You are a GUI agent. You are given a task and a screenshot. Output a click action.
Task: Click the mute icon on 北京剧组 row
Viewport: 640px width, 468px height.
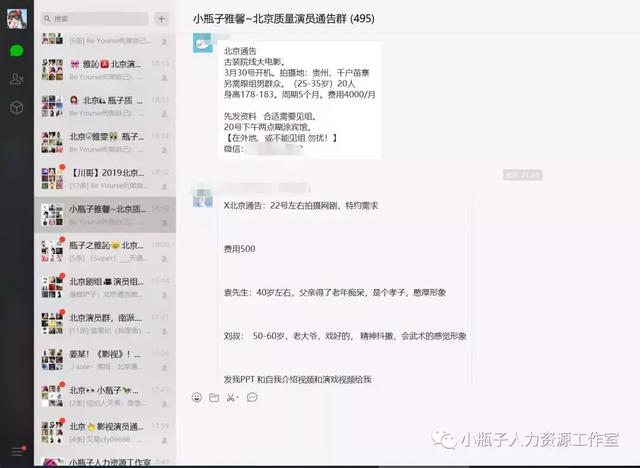coord(164,295)
